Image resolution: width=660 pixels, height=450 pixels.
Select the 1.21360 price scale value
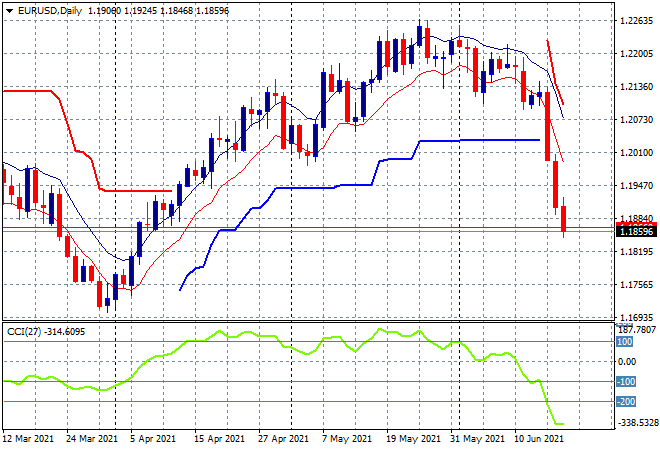coord(636,86)
